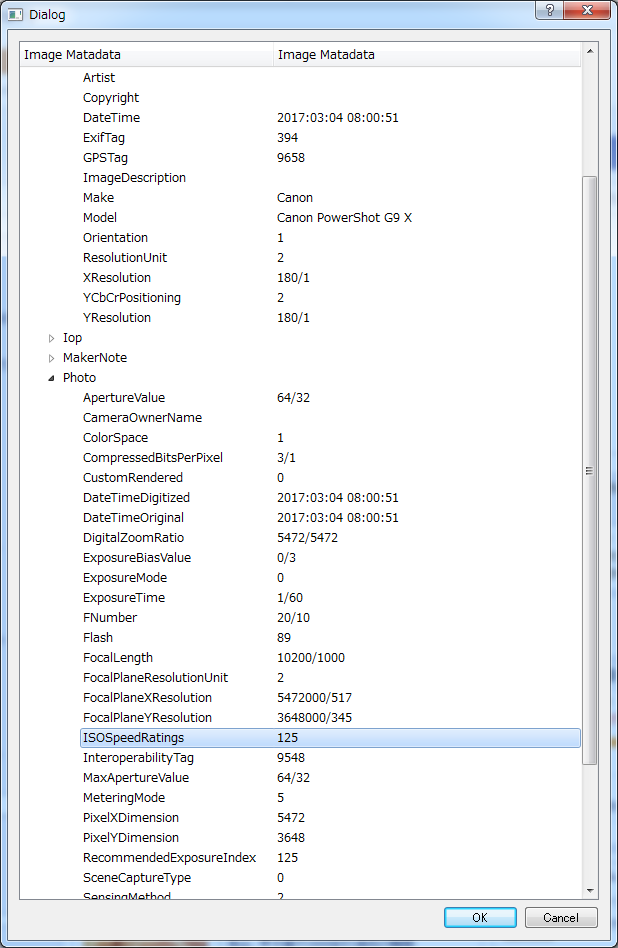The width and height of the screenshot is (618, 948).
Task: Click the Dialog title bar icon
Action: pos(15,14)
